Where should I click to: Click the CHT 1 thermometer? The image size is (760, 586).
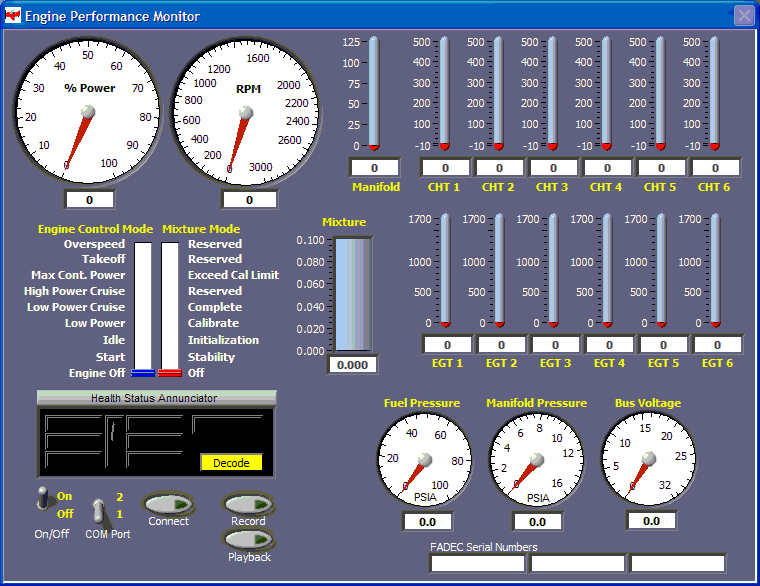[x=444, y=93]
